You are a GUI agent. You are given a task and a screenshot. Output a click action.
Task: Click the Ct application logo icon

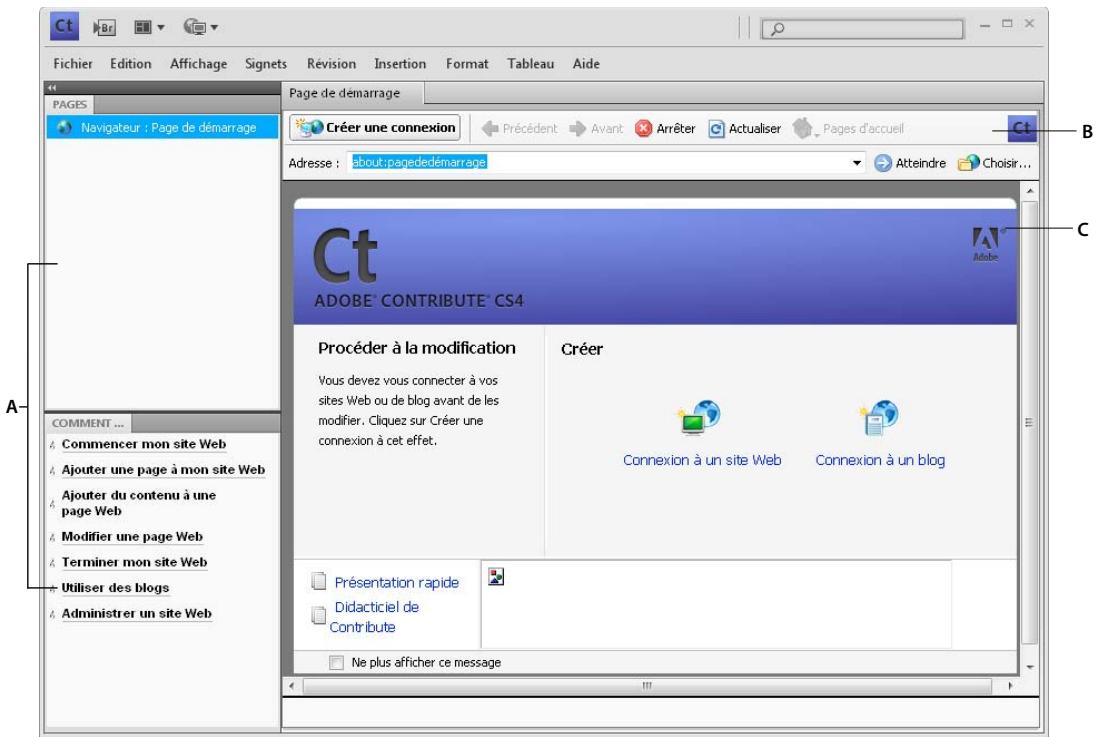pos(64,27)
